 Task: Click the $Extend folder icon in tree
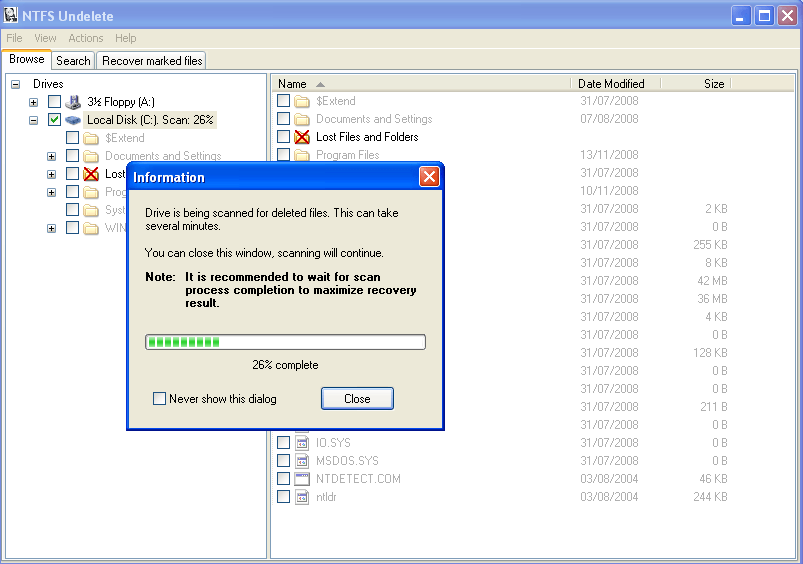point(91,138)
